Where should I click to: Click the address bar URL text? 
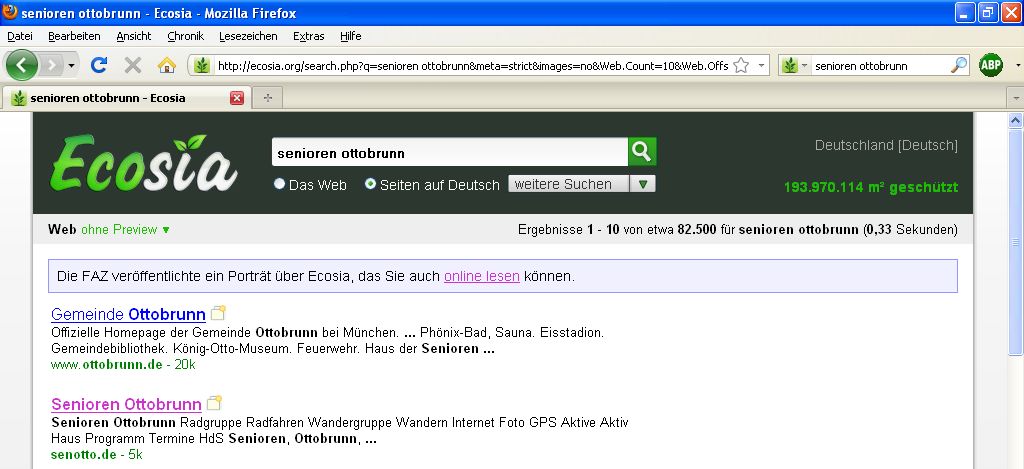tap(473, 65)
